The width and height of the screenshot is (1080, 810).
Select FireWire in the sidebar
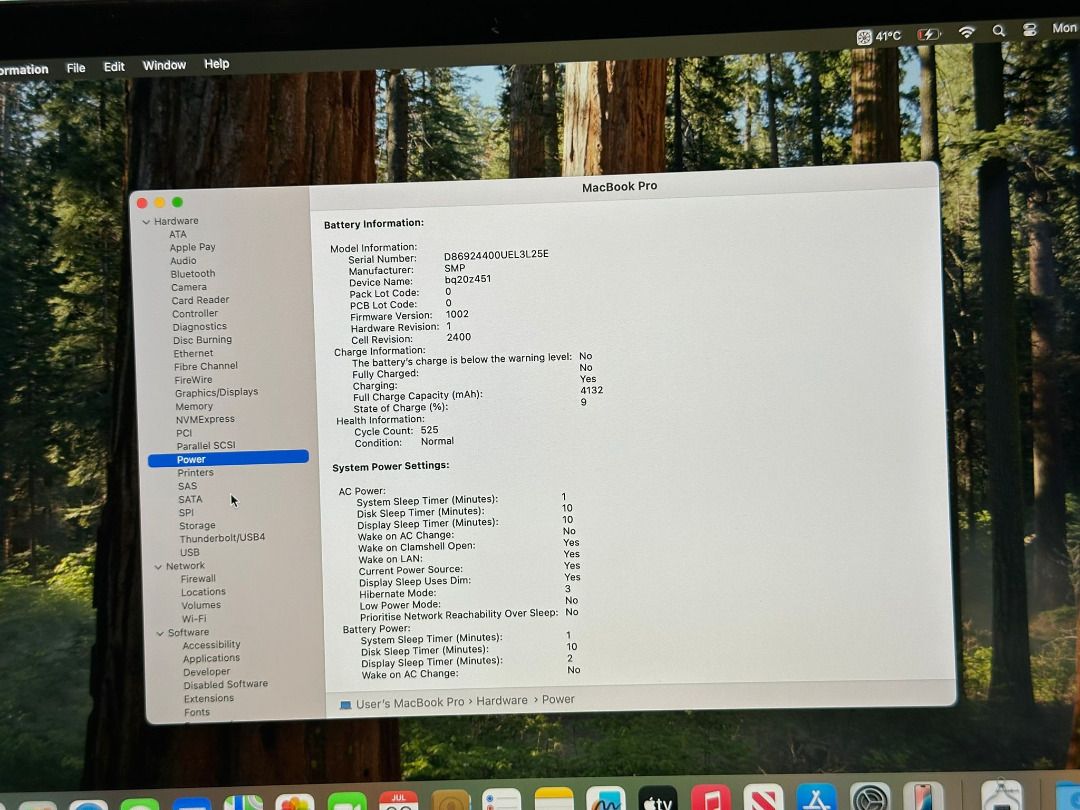[194, 380]
